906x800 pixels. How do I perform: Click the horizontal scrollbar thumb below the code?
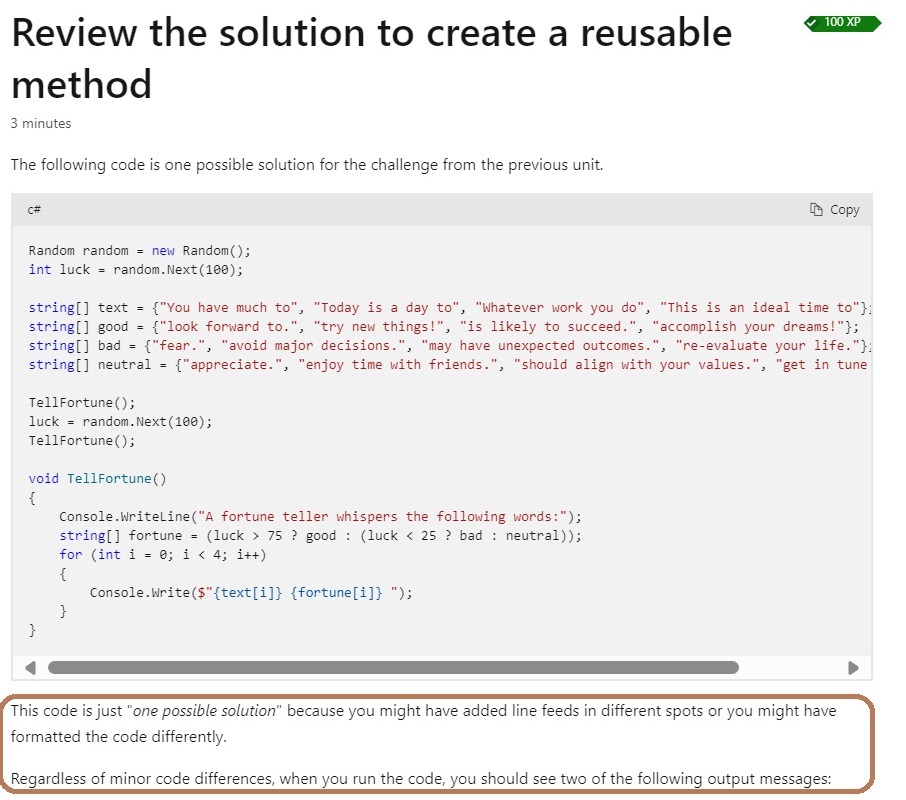(395, 666)
